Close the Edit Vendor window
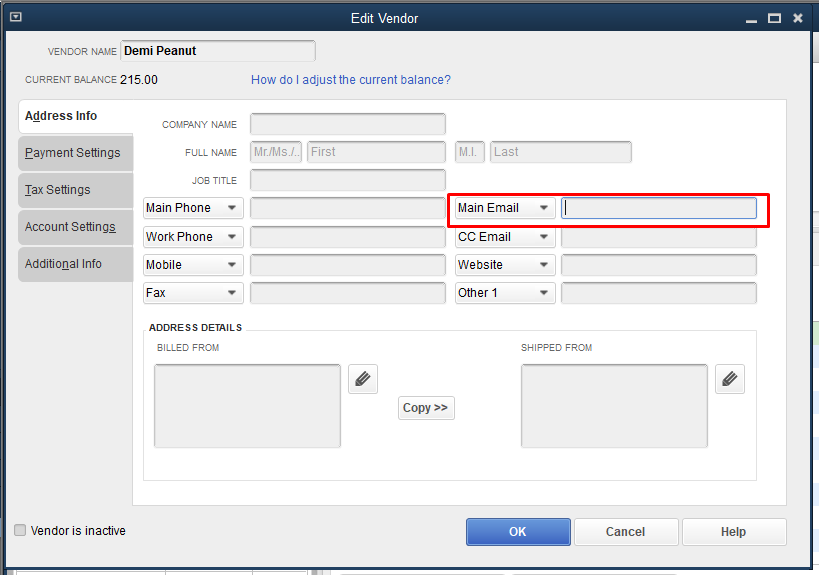819x575 pixels. [x=798, y=18]
